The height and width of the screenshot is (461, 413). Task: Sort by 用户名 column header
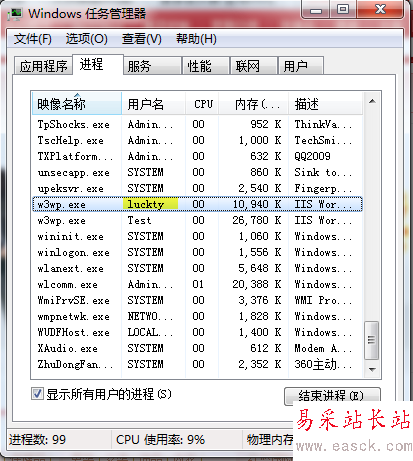pos(153,104)
